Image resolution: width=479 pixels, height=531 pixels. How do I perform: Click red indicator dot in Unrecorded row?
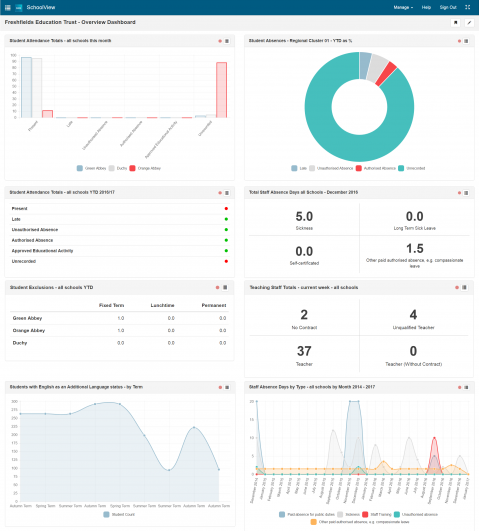coord(226,261)
